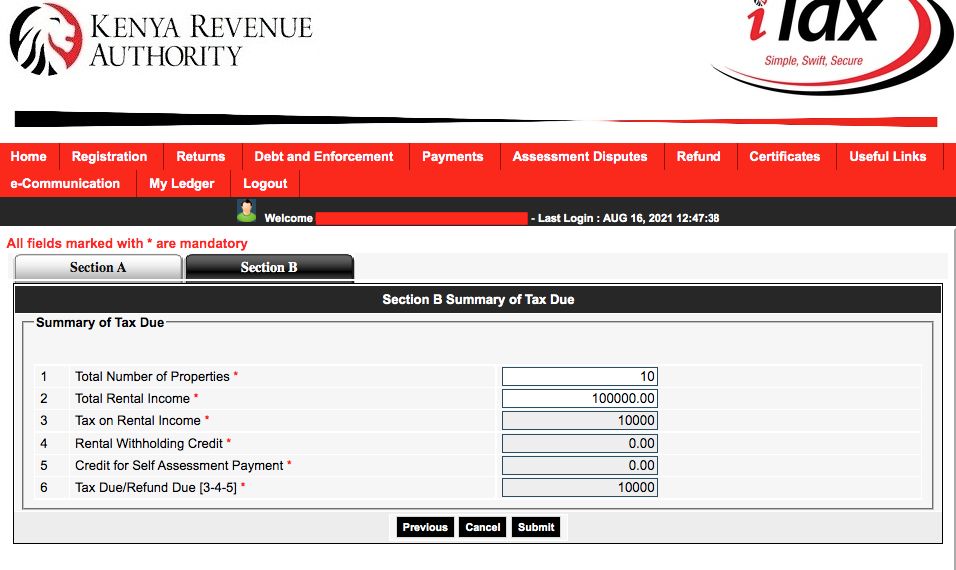
Task: Click the Previous button
Action: (425, 527)
